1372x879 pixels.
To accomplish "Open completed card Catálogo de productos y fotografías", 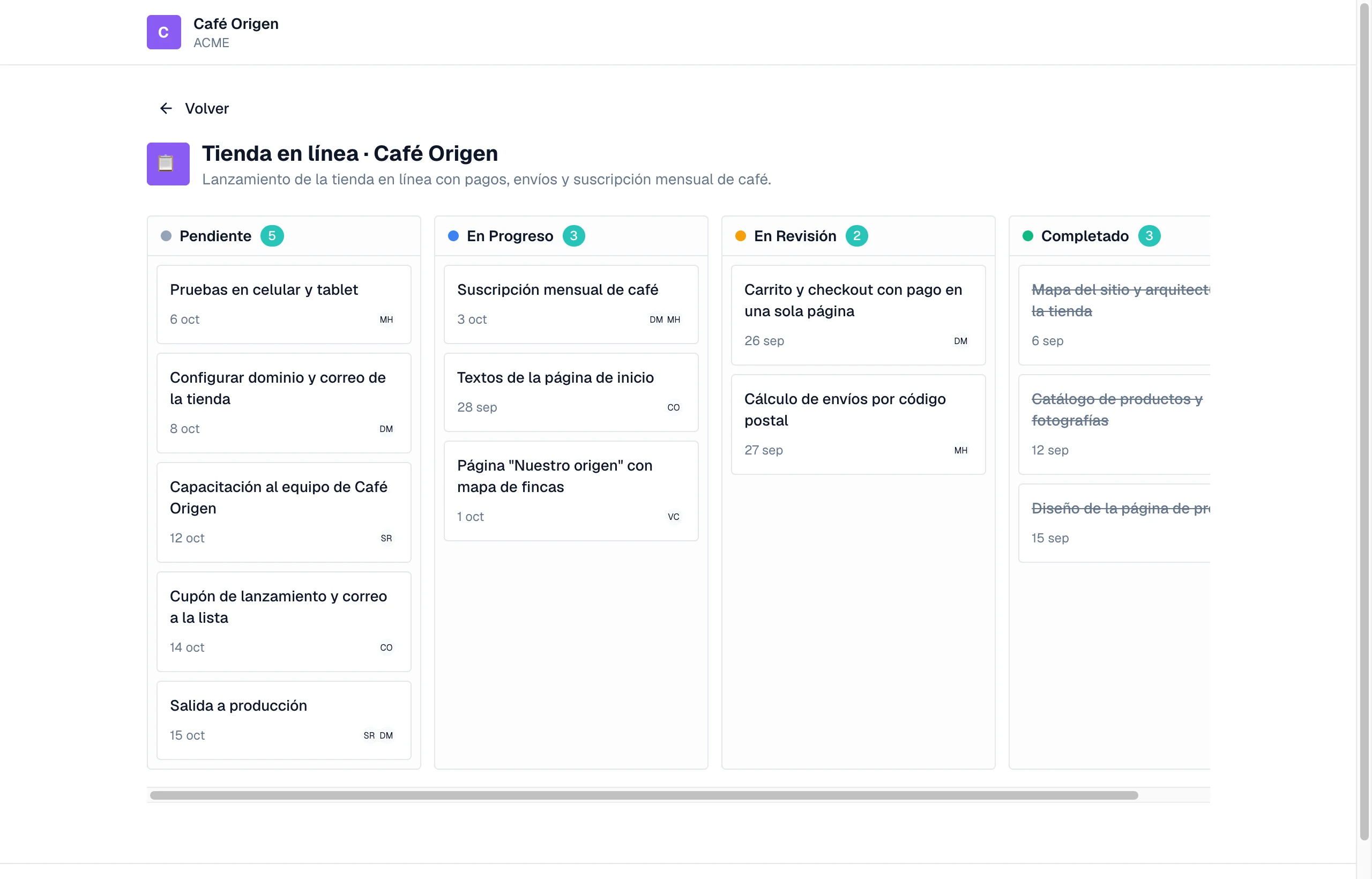I will 1114,424.
